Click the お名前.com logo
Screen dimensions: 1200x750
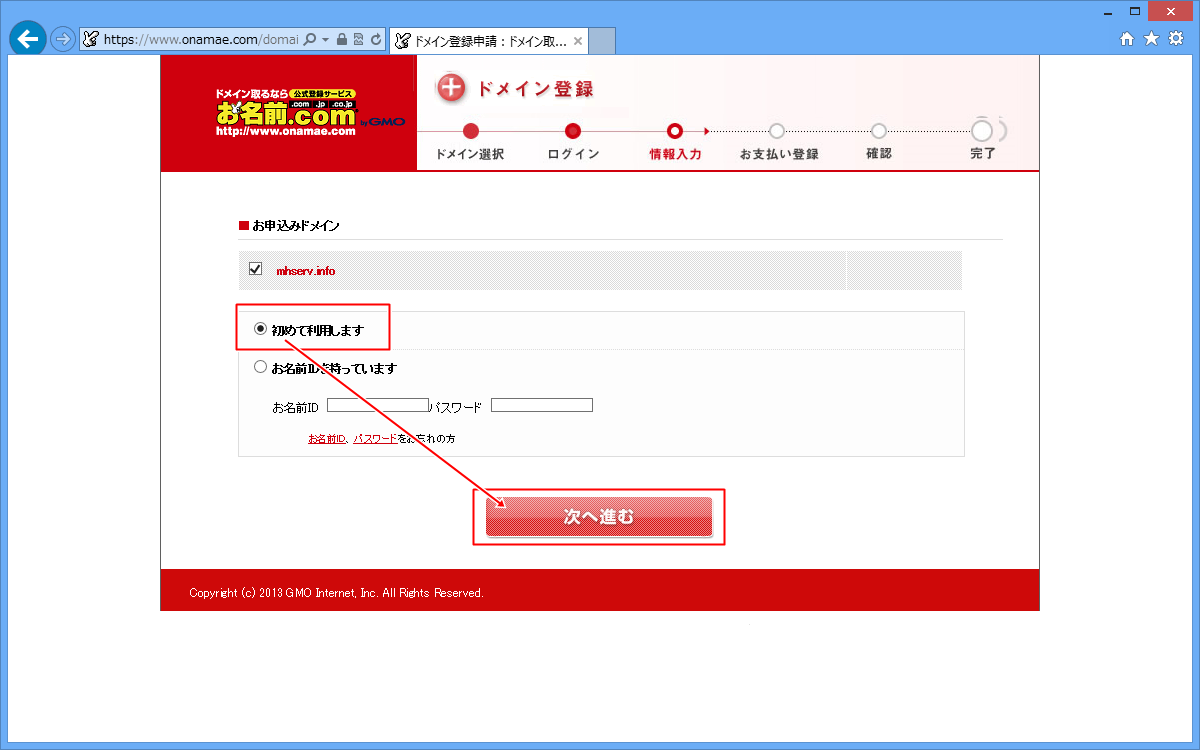287,112
